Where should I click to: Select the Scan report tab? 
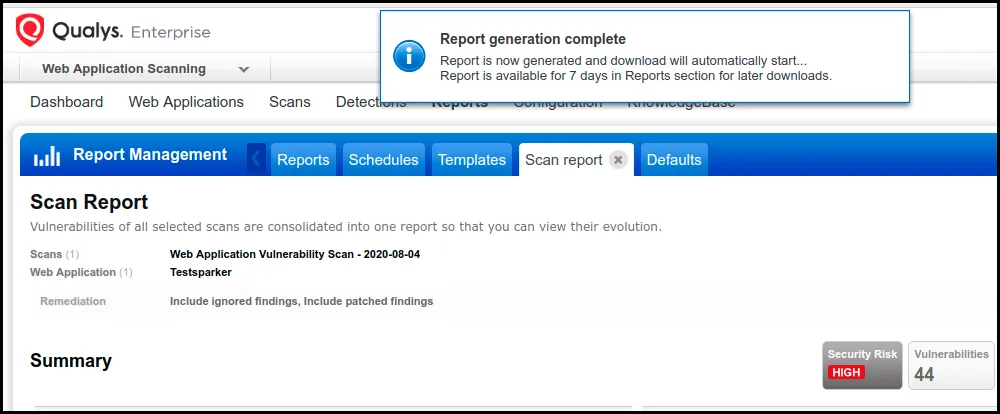pyautogui.click(x=564, y=159)
